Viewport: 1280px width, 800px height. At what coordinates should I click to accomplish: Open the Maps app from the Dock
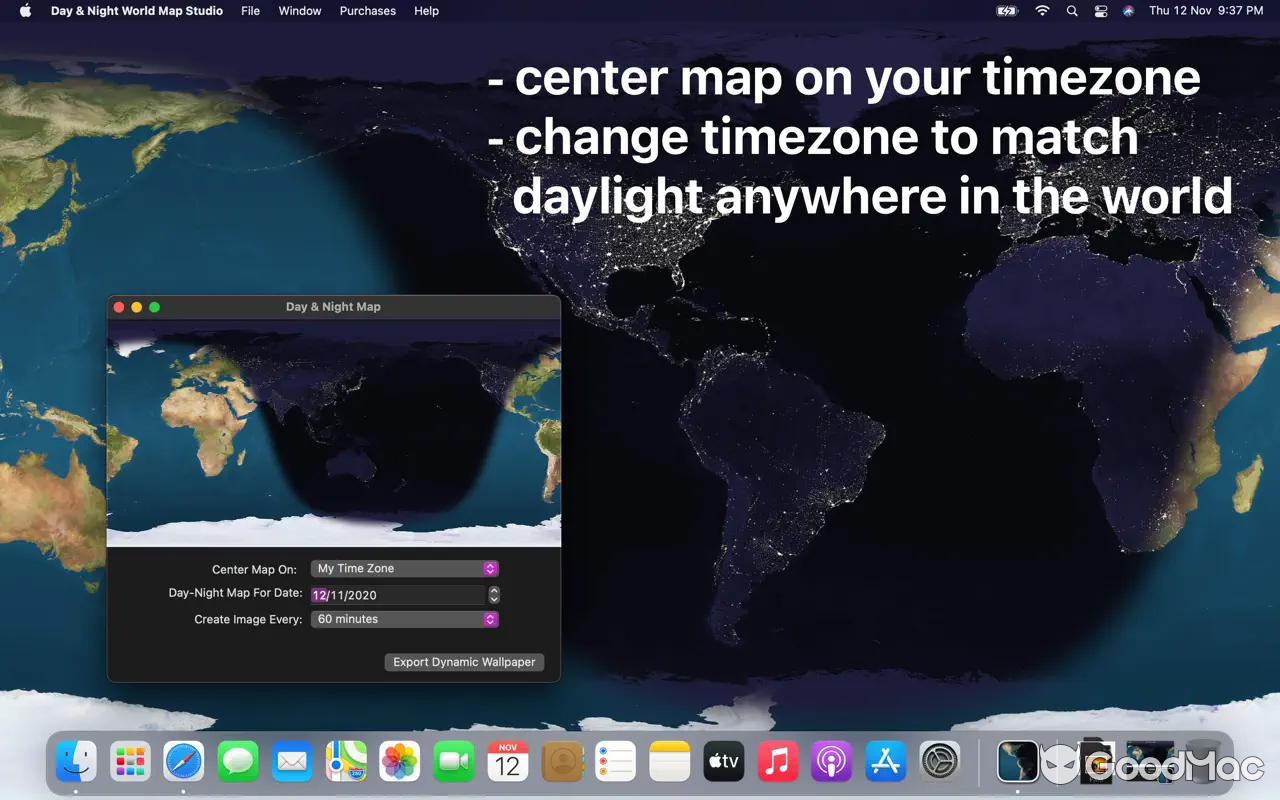346,762
